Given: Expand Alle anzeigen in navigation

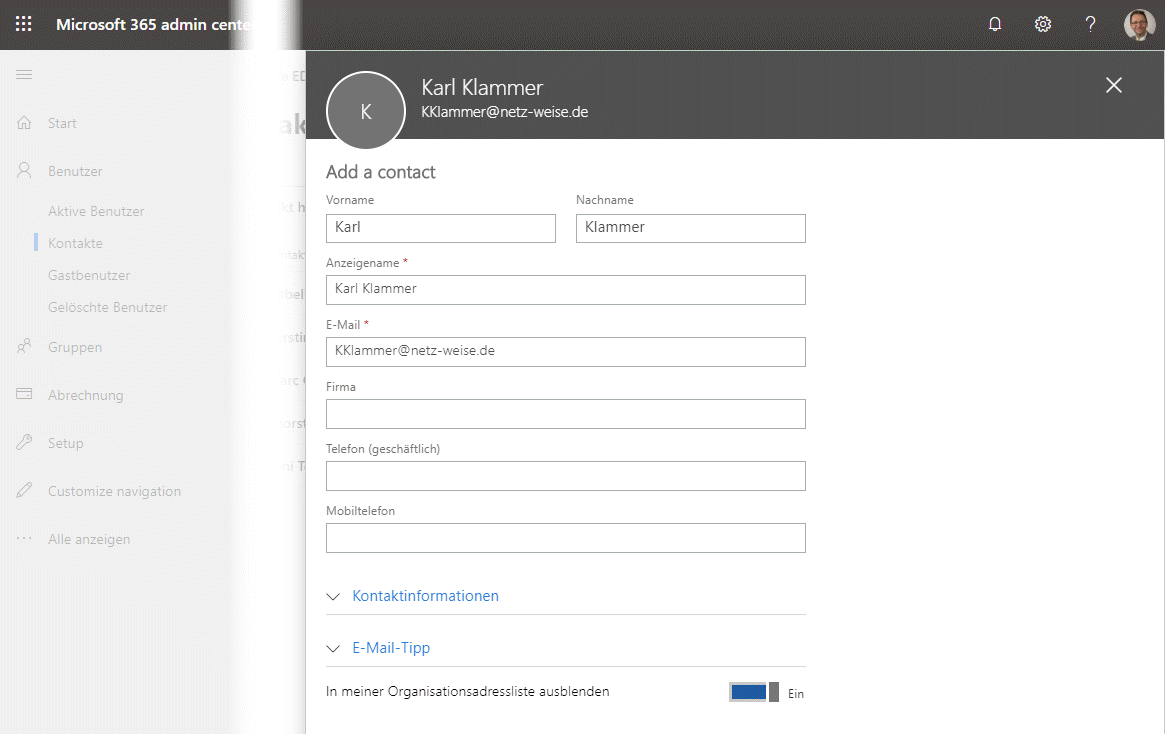Looking at the screenshot, I should [88, 539].
